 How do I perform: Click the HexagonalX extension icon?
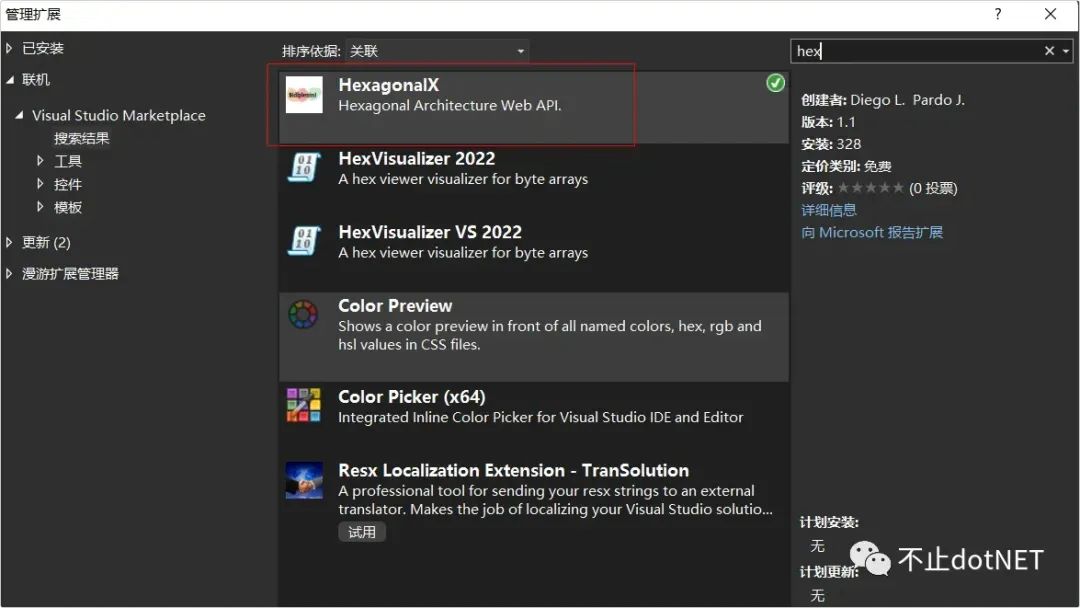(x=304, y=95)
